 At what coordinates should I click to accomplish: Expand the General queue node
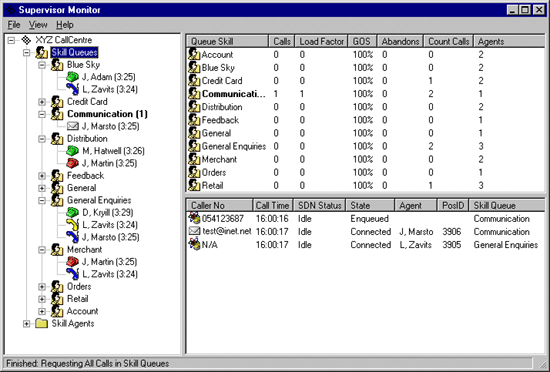point(42,188)
